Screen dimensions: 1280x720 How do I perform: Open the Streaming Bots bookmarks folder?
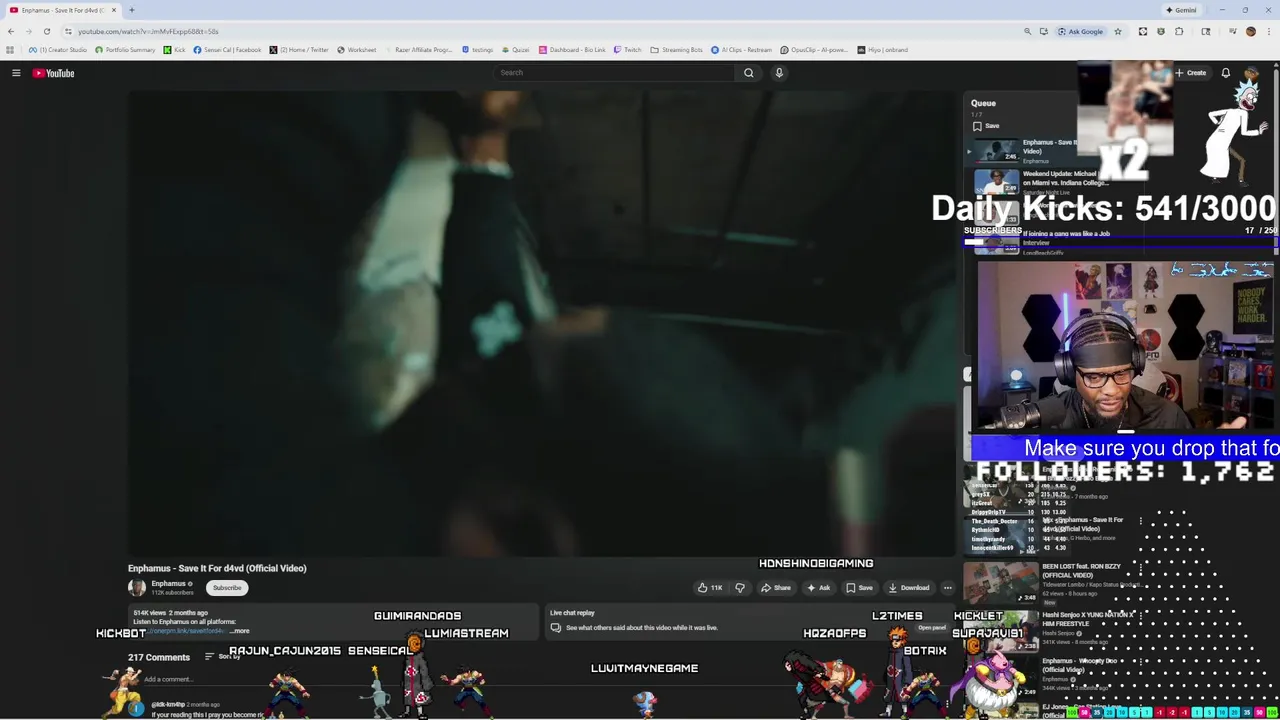(x=677, y=50)
